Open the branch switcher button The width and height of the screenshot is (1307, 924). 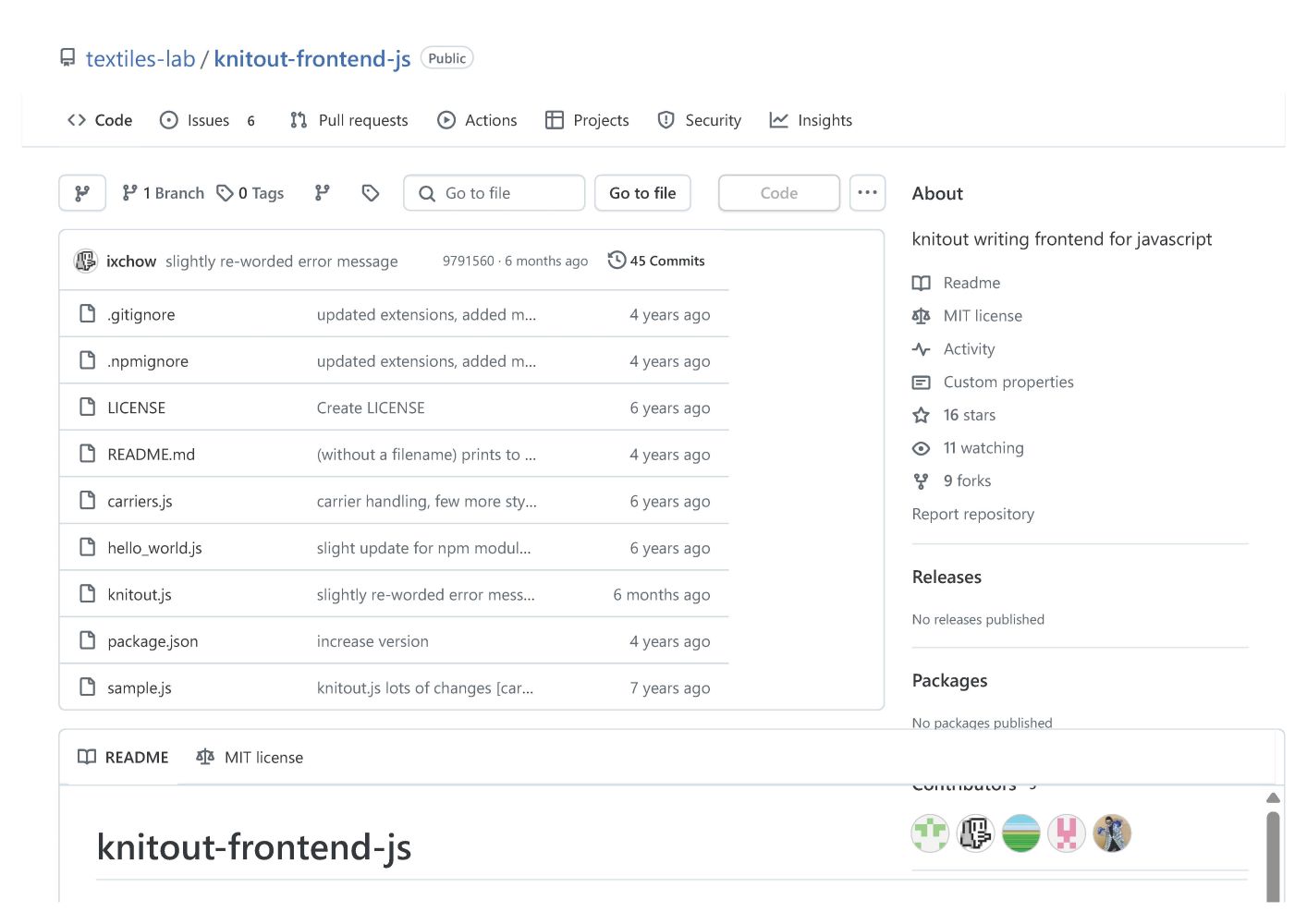pyautogui.click(x=82, y=193)
